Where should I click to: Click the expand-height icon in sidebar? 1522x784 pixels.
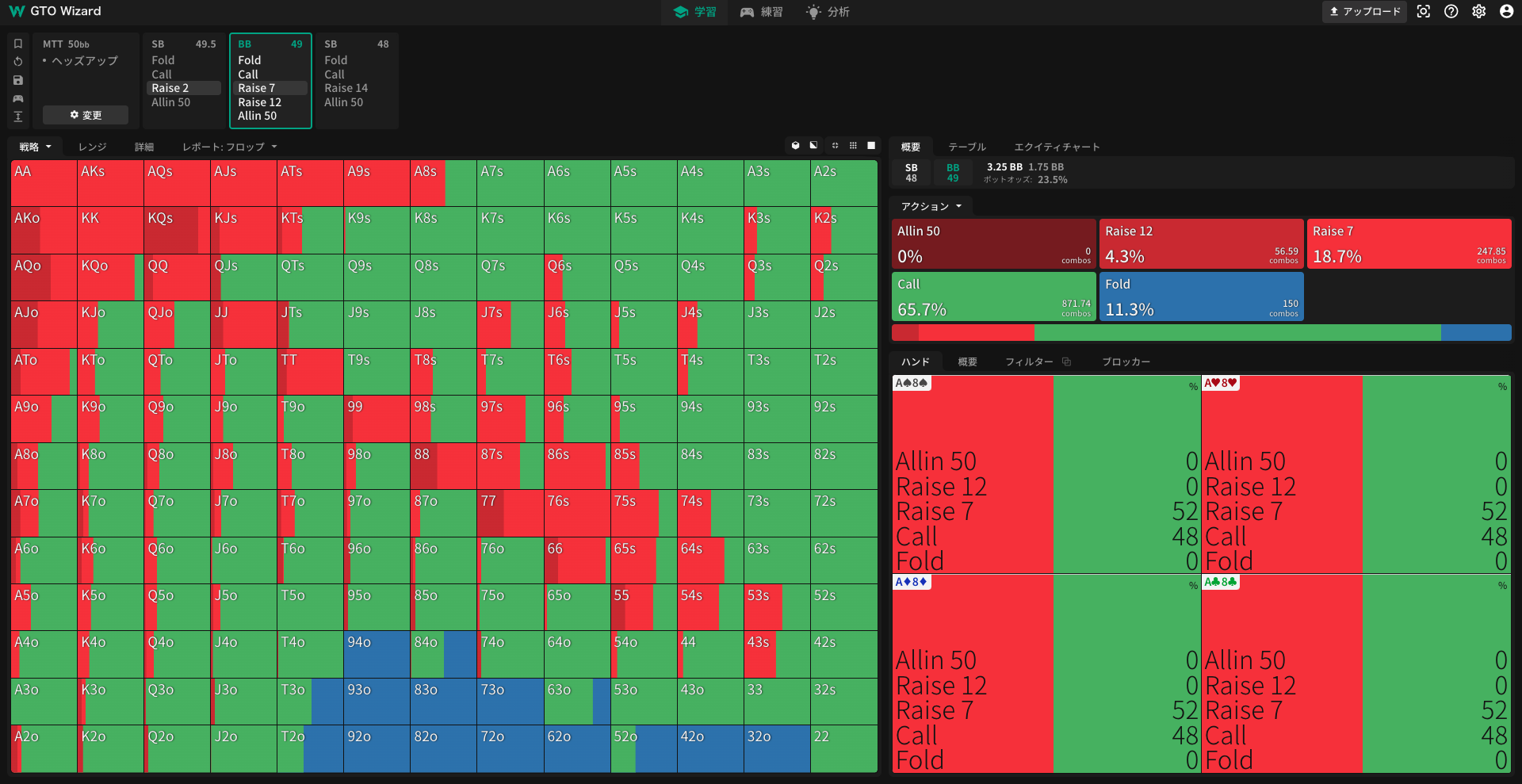point(18,117)
